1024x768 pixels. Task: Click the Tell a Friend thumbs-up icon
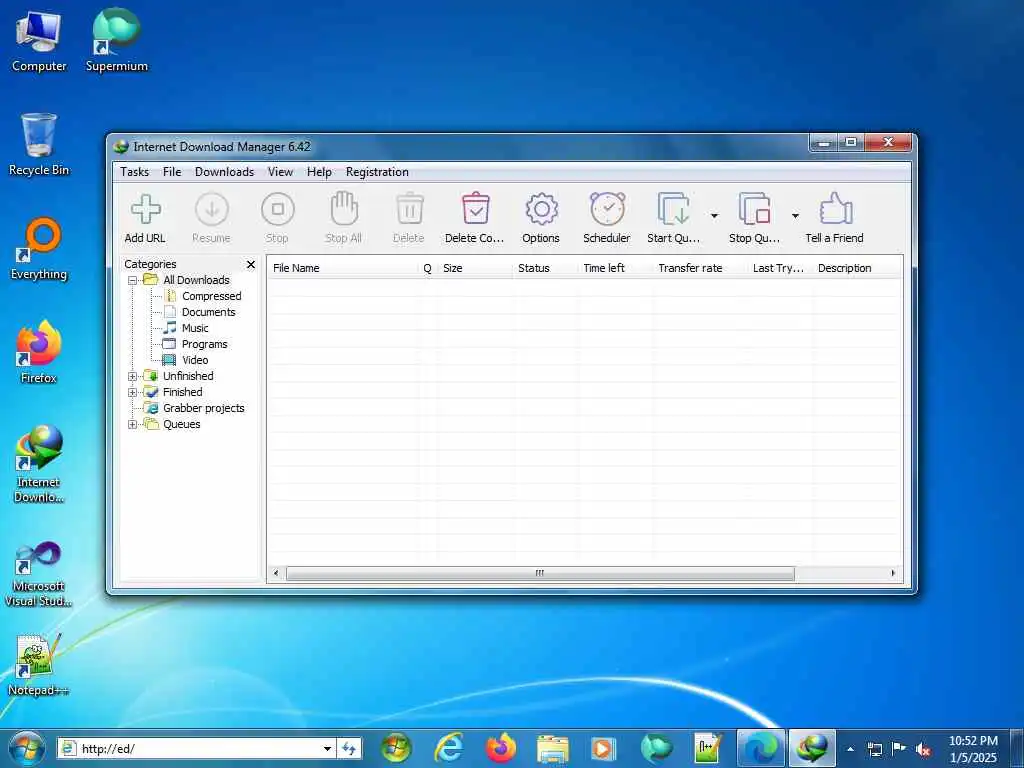835,208
